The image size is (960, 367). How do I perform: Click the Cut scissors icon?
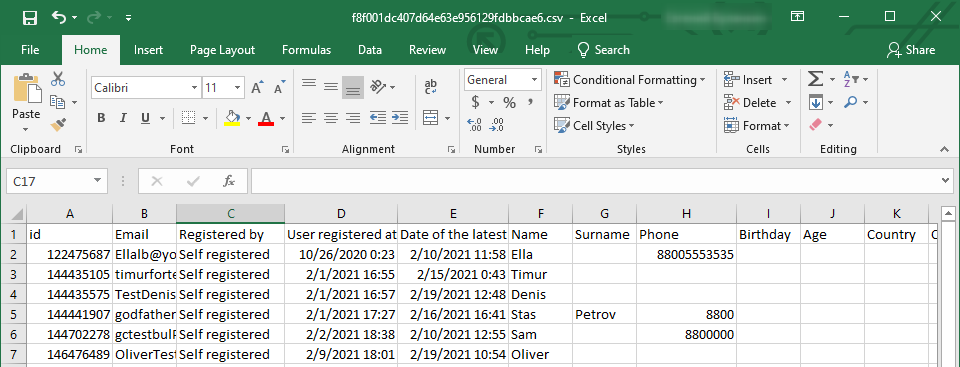[x=58, y=79]
